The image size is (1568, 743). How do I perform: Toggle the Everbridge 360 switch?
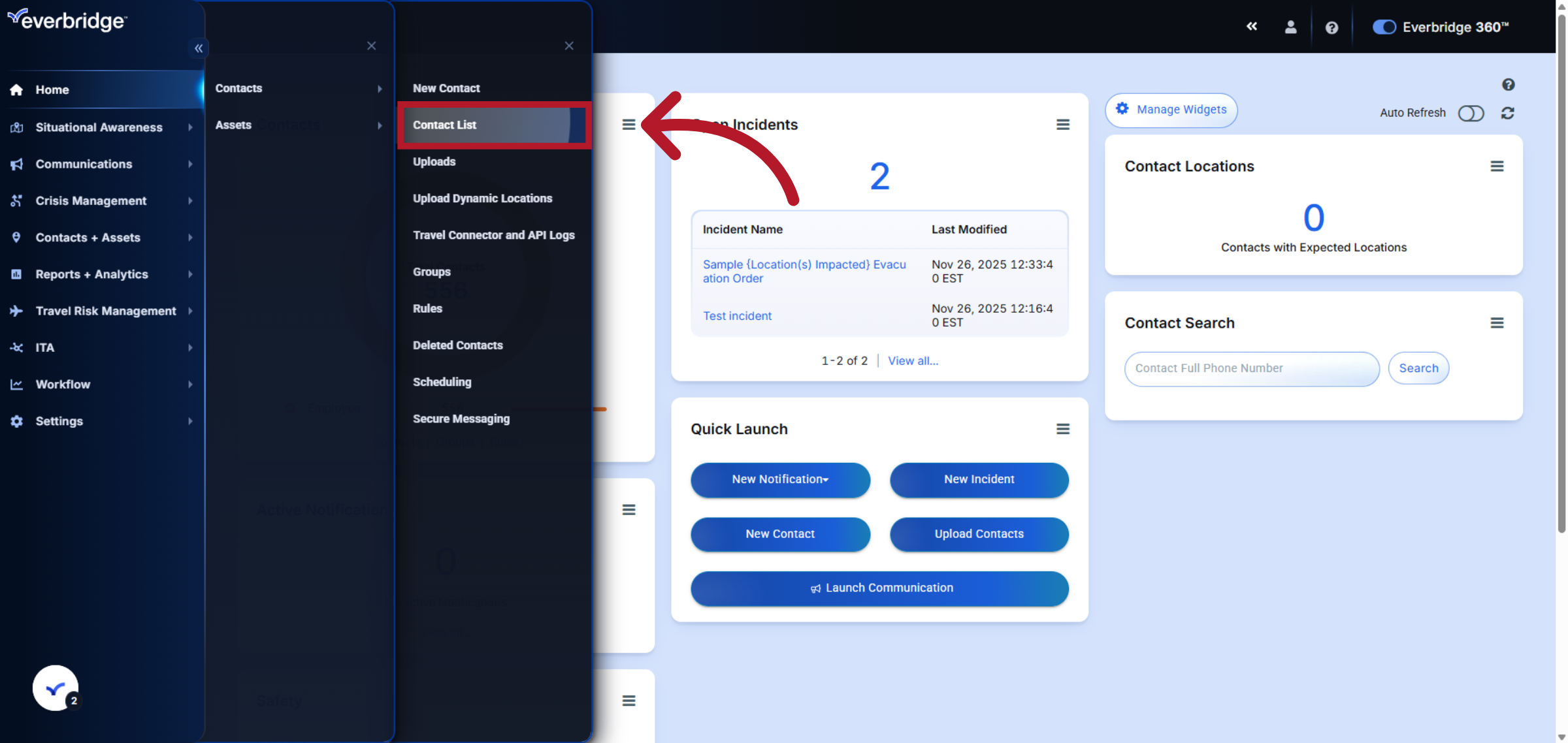click(x=1384, y=27)
